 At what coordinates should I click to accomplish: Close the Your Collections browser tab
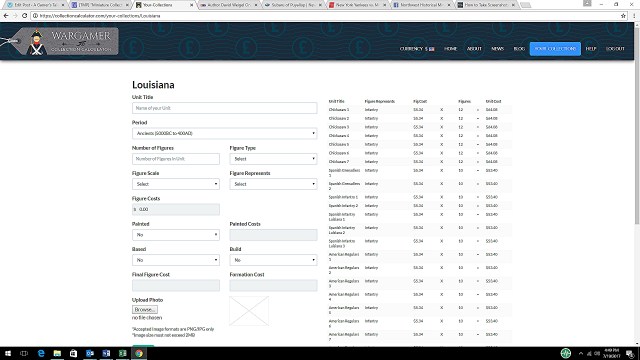pyautogui.click(x=191, y=5)
